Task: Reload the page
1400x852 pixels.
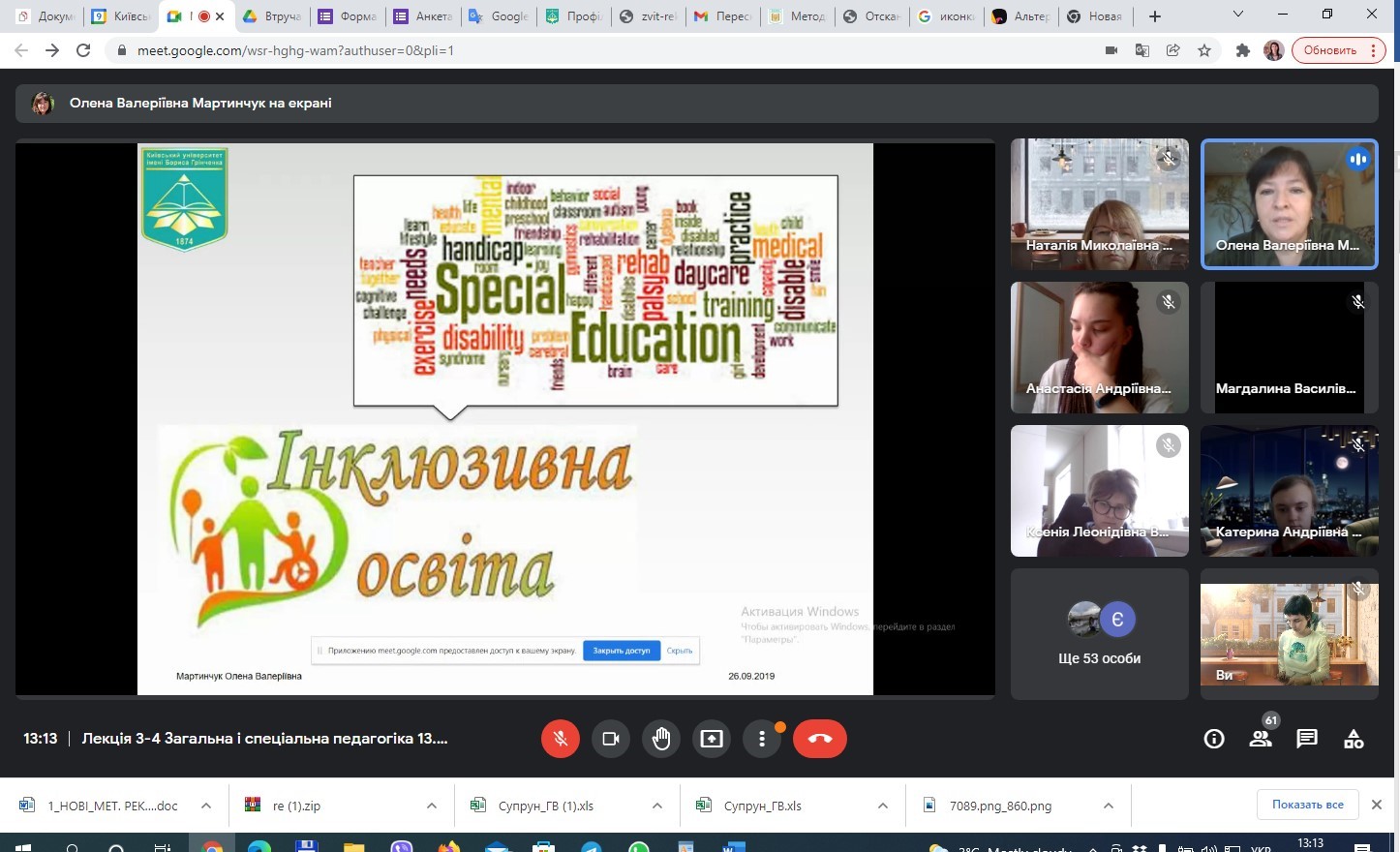Action: click(83, 50)
